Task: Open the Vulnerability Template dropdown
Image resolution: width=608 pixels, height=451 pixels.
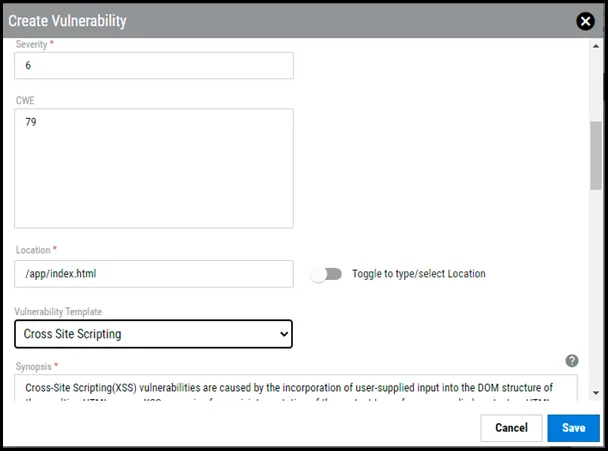Action: [154, 334]
